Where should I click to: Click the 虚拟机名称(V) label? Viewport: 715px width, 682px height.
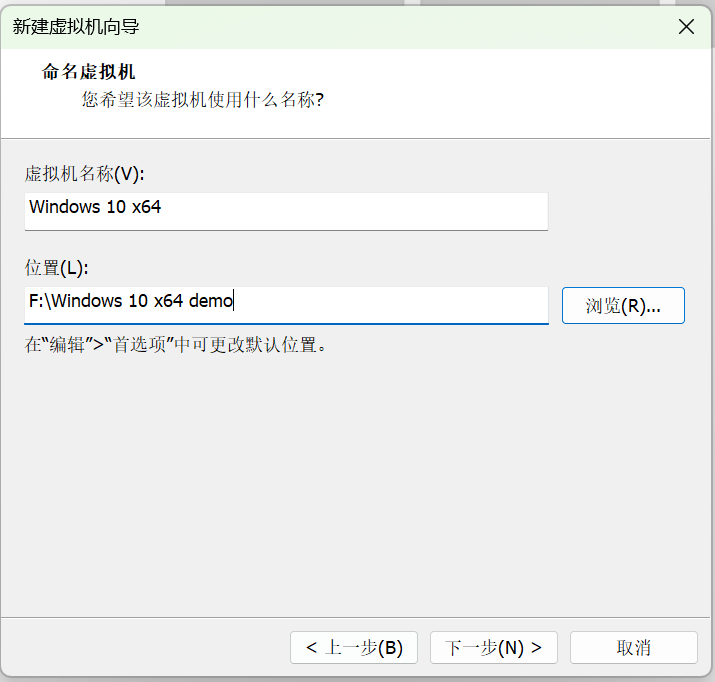(x=84, y=174)
